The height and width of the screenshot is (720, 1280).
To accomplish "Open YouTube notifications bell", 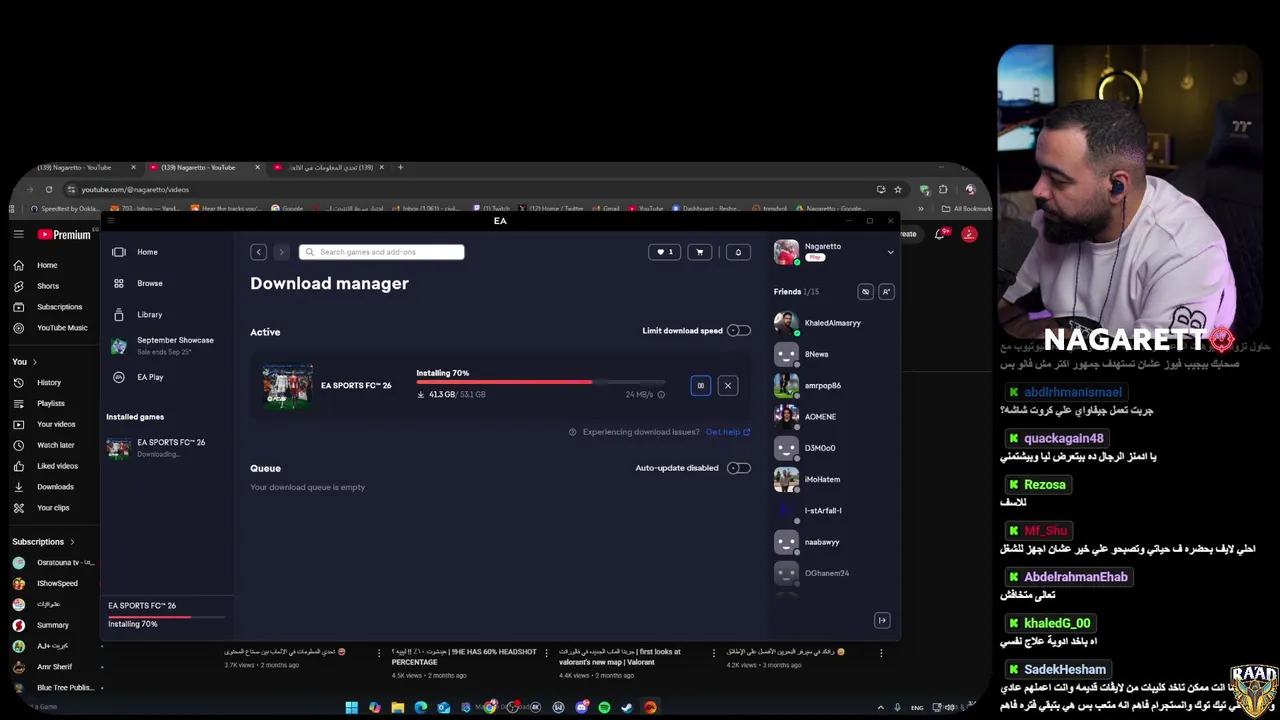I will click(x=941, y=234).
